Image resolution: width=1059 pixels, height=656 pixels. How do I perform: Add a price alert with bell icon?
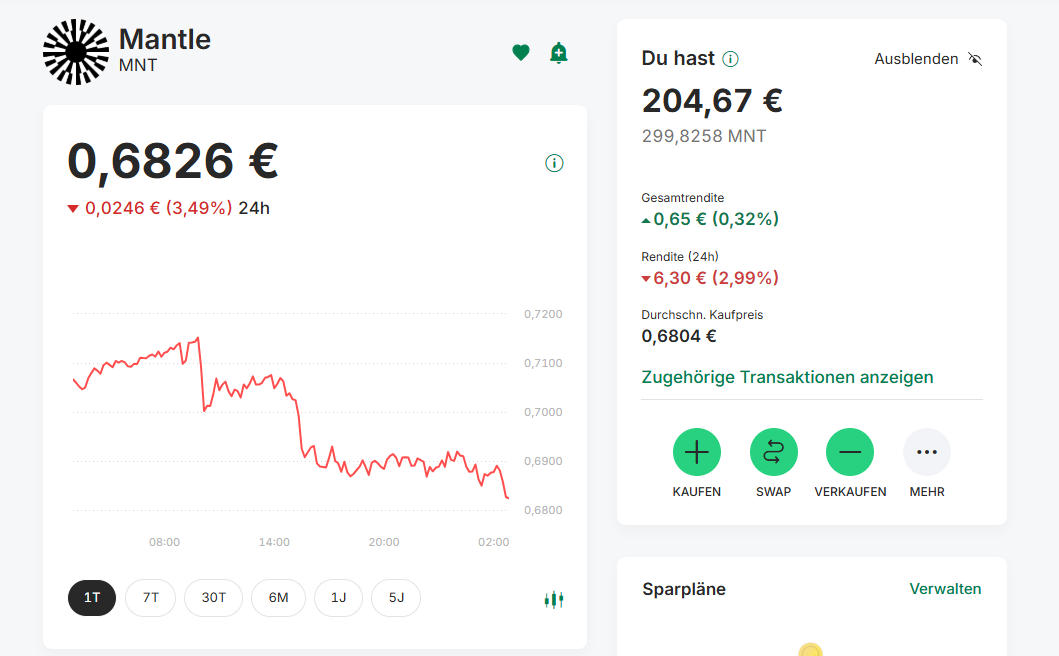pos(558,53)
